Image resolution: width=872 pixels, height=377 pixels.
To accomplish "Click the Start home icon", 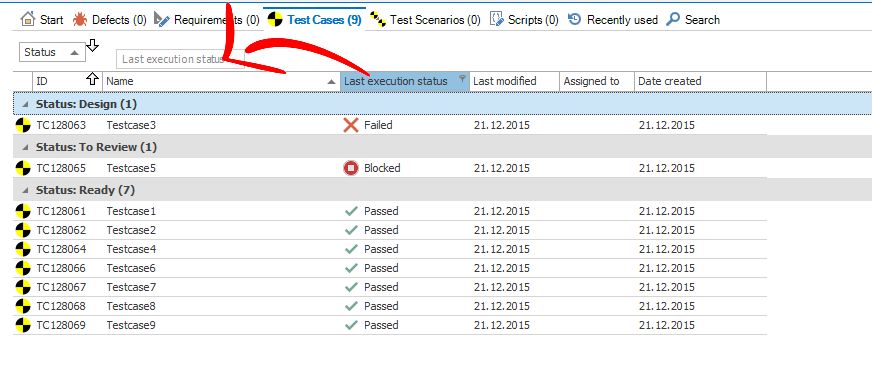I will point(27,19).
